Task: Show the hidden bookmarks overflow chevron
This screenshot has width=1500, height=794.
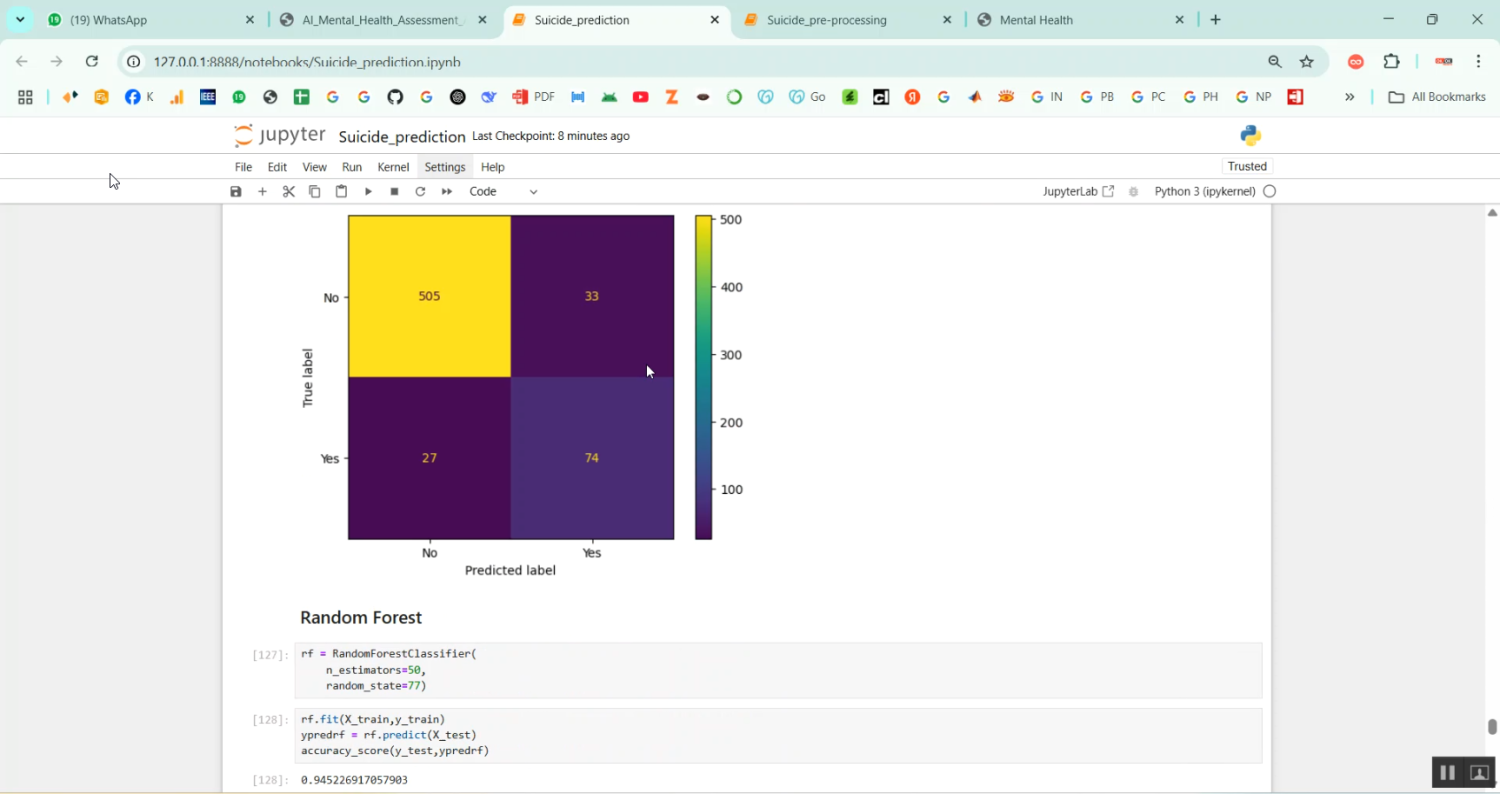Action: point(1349,97)
